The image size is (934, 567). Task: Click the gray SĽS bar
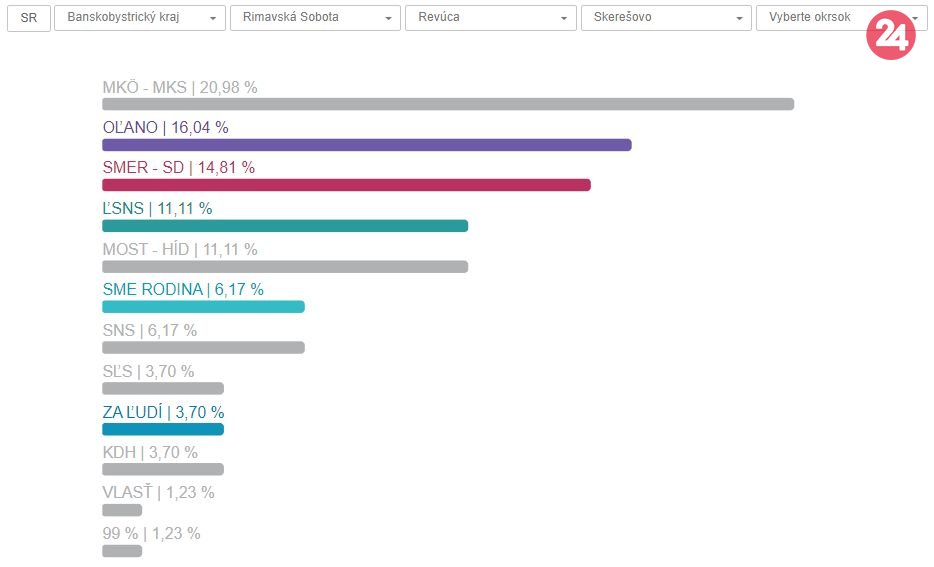coord(162,389)
